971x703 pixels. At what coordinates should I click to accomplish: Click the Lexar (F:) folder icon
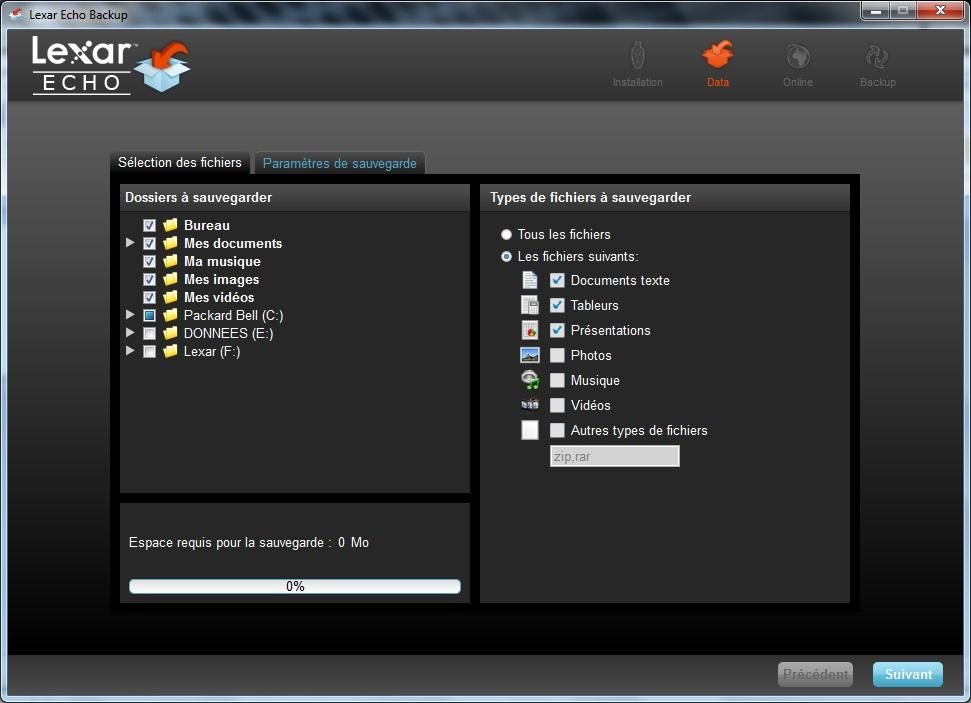pyautogui.click(x=170, y=351)
